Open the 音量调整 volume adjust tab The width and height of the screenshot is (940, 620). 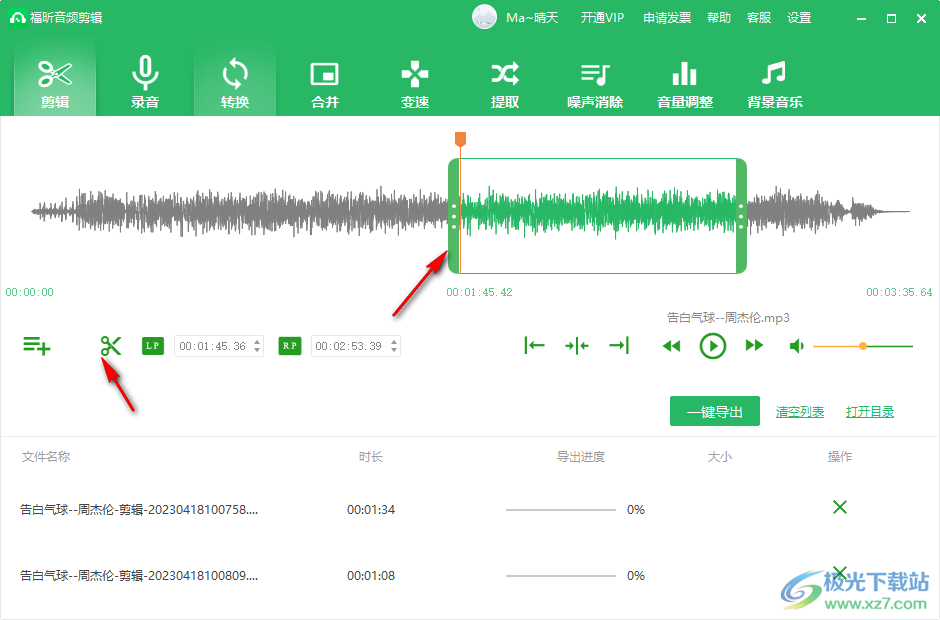click(685, 83)
